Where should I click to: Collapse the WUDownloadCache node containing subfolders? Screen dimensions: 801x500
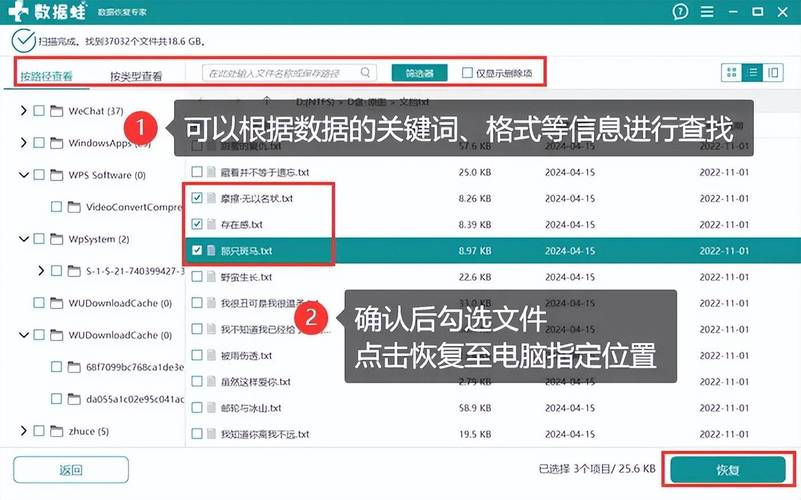click(x=23, y=335)
